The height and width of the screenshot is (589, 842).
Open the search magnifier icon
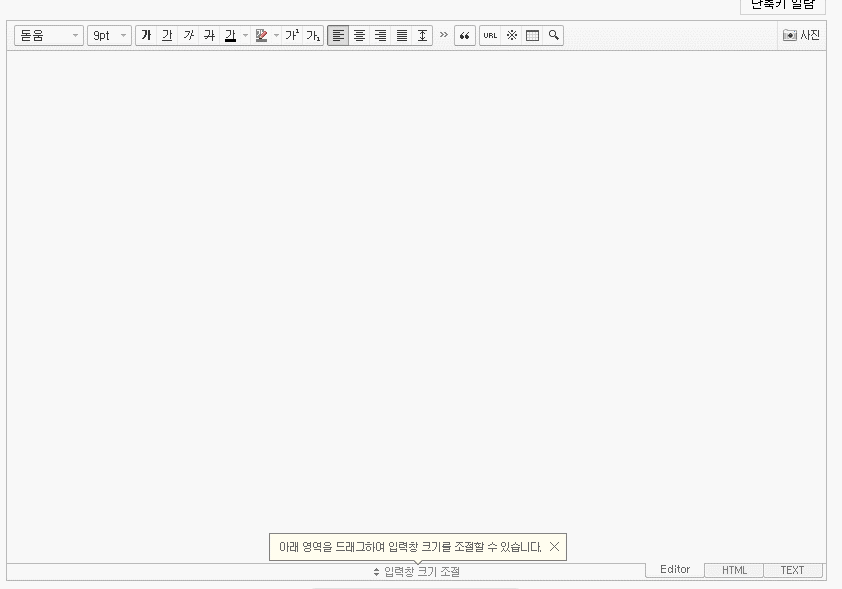click(x=551, y=34)
